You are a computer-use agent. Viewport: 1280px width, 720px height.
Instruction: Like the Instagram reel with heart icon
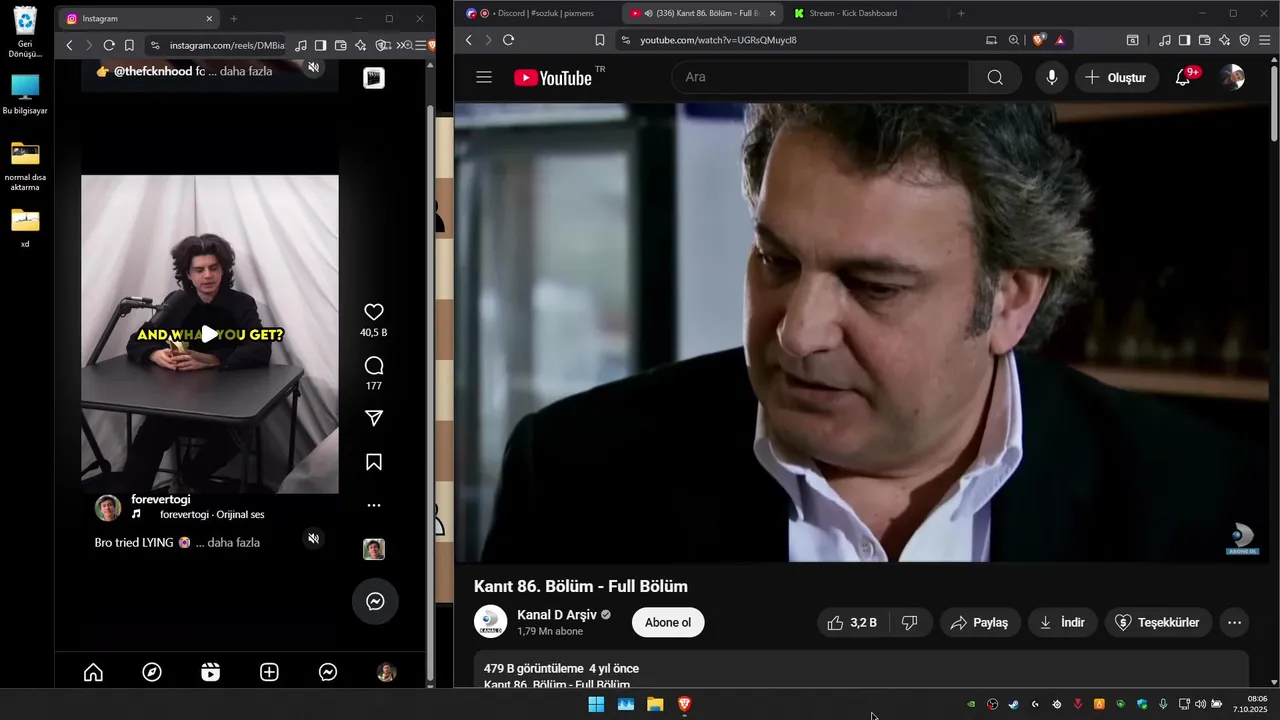374,312
